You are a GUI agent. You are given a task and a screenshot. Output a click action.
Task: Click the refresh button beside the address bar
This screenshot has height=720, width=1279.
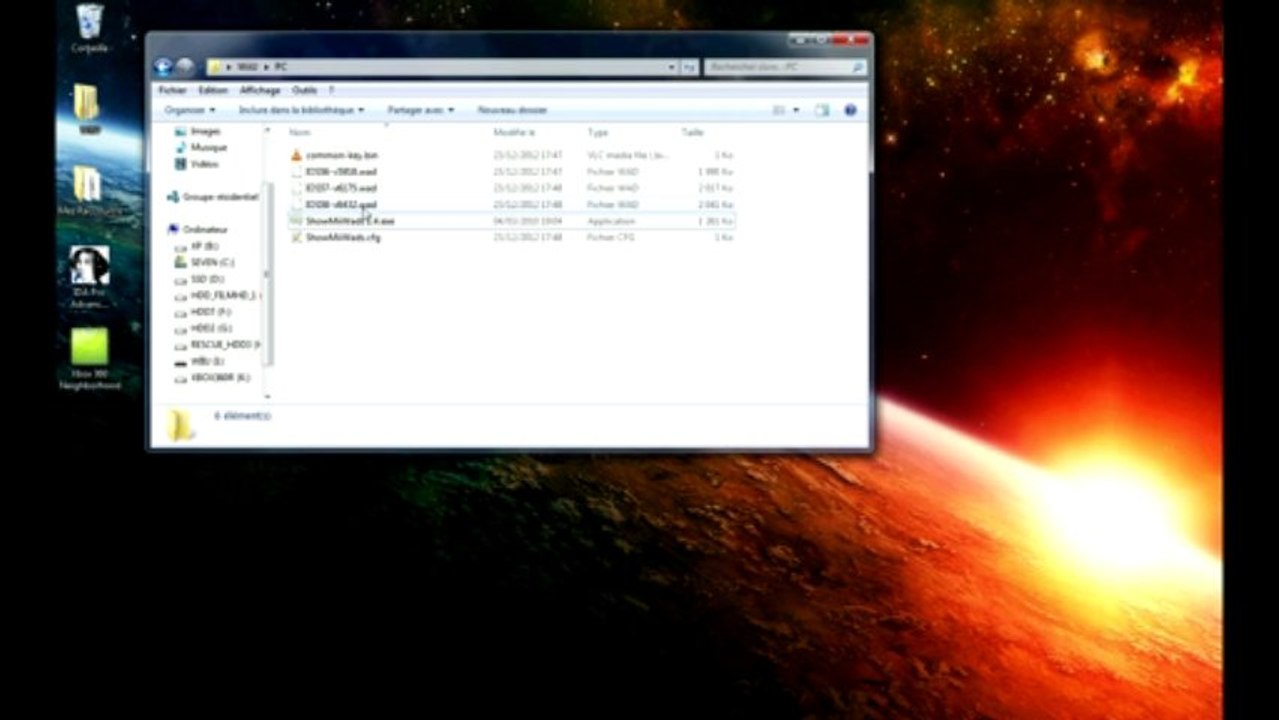(x=690, y=67)
